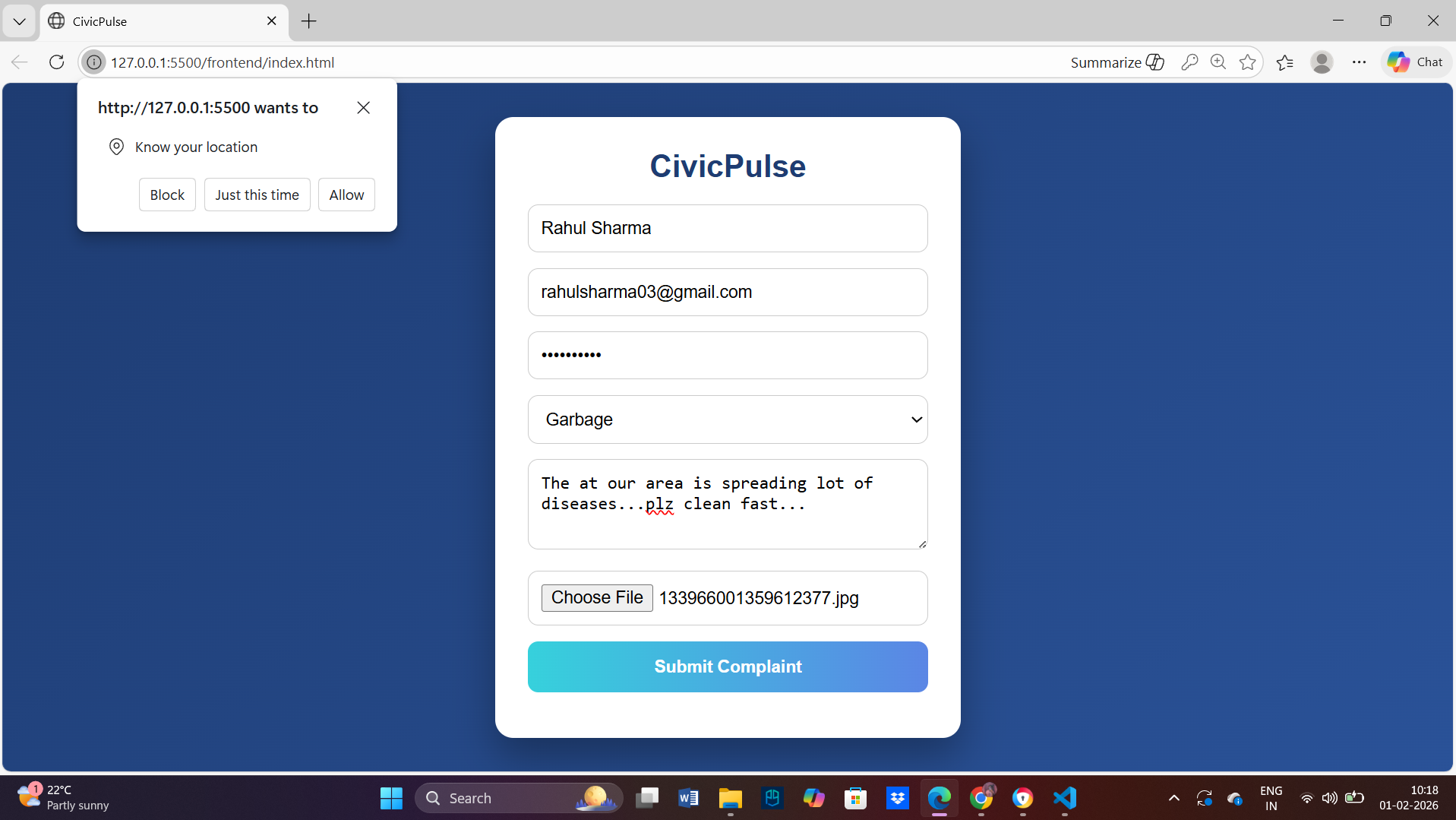The height and width of the screenshot is (820, 1456).
Task: Choose 'Just this time' for location access
Action: tap(257, 195)
